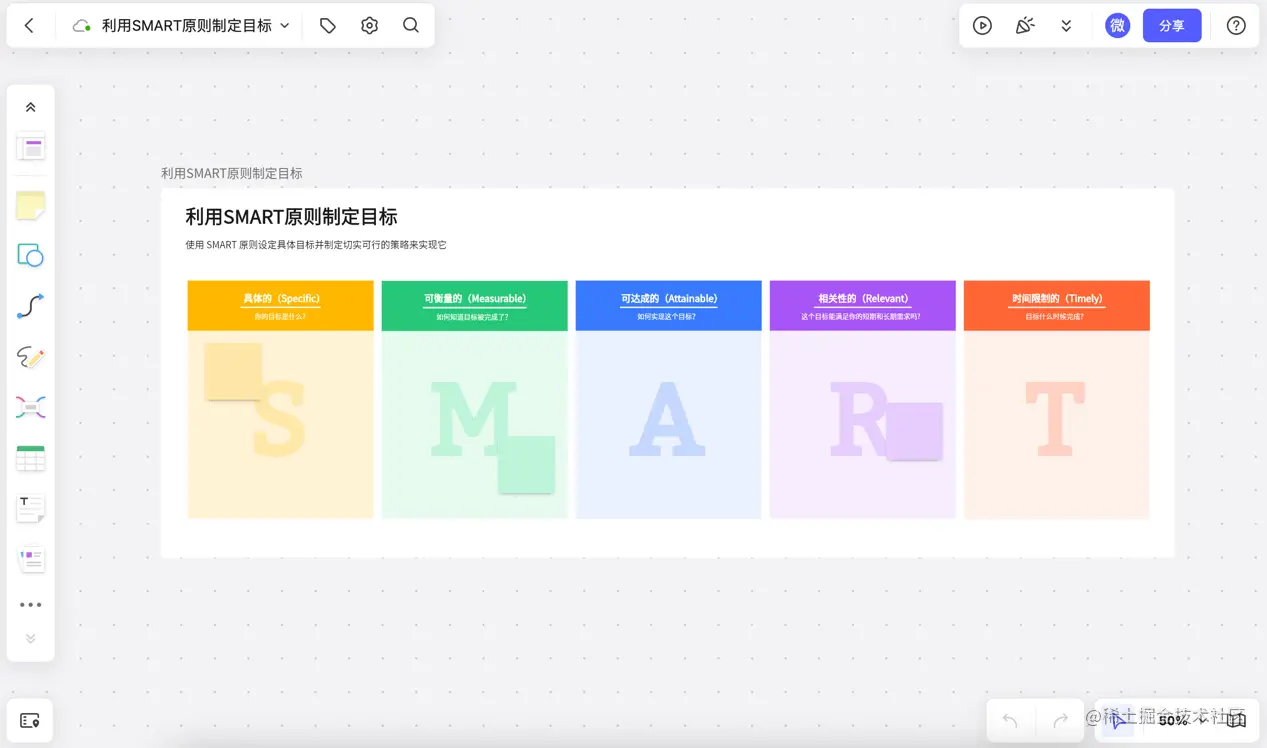
Task: Open the frame list panel bottom-left icon
Action: pyautogui.click(x=30, y=720)
